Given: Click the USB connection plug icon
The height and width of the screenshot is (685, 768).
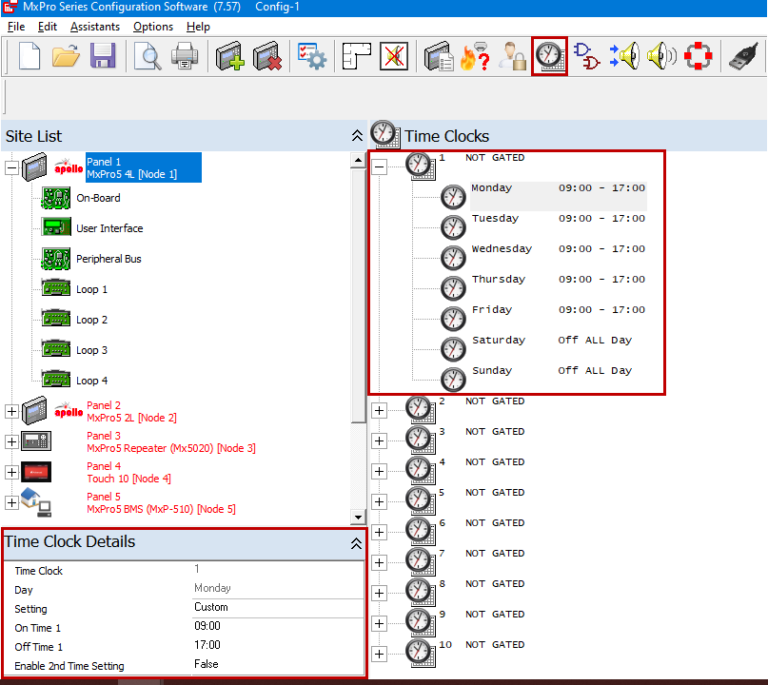Looking at the screenshot, I should click(x=745, y=56).
